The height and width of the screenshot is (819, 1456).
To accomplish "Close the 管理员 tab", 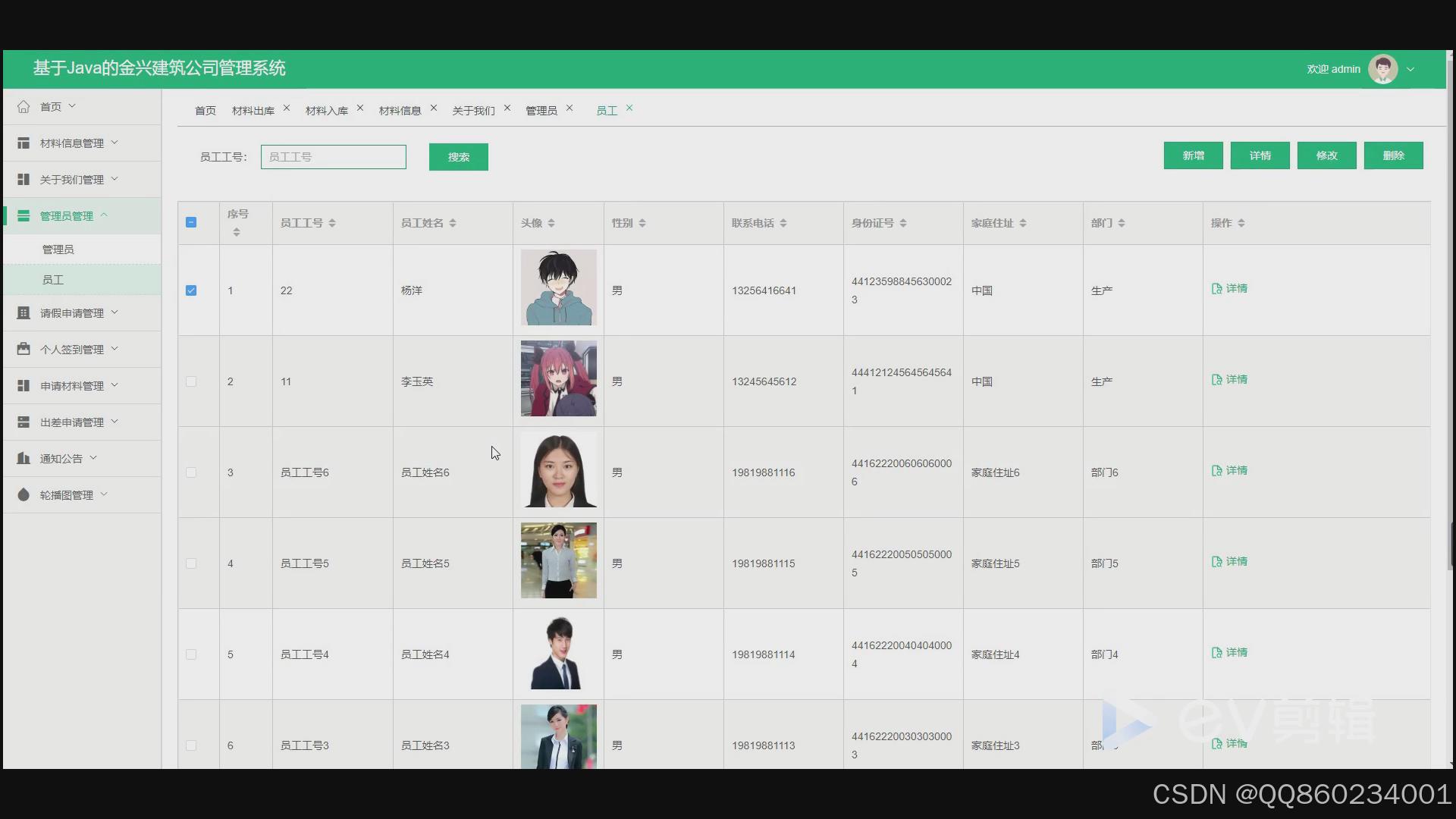I will (x=570, y=108).
